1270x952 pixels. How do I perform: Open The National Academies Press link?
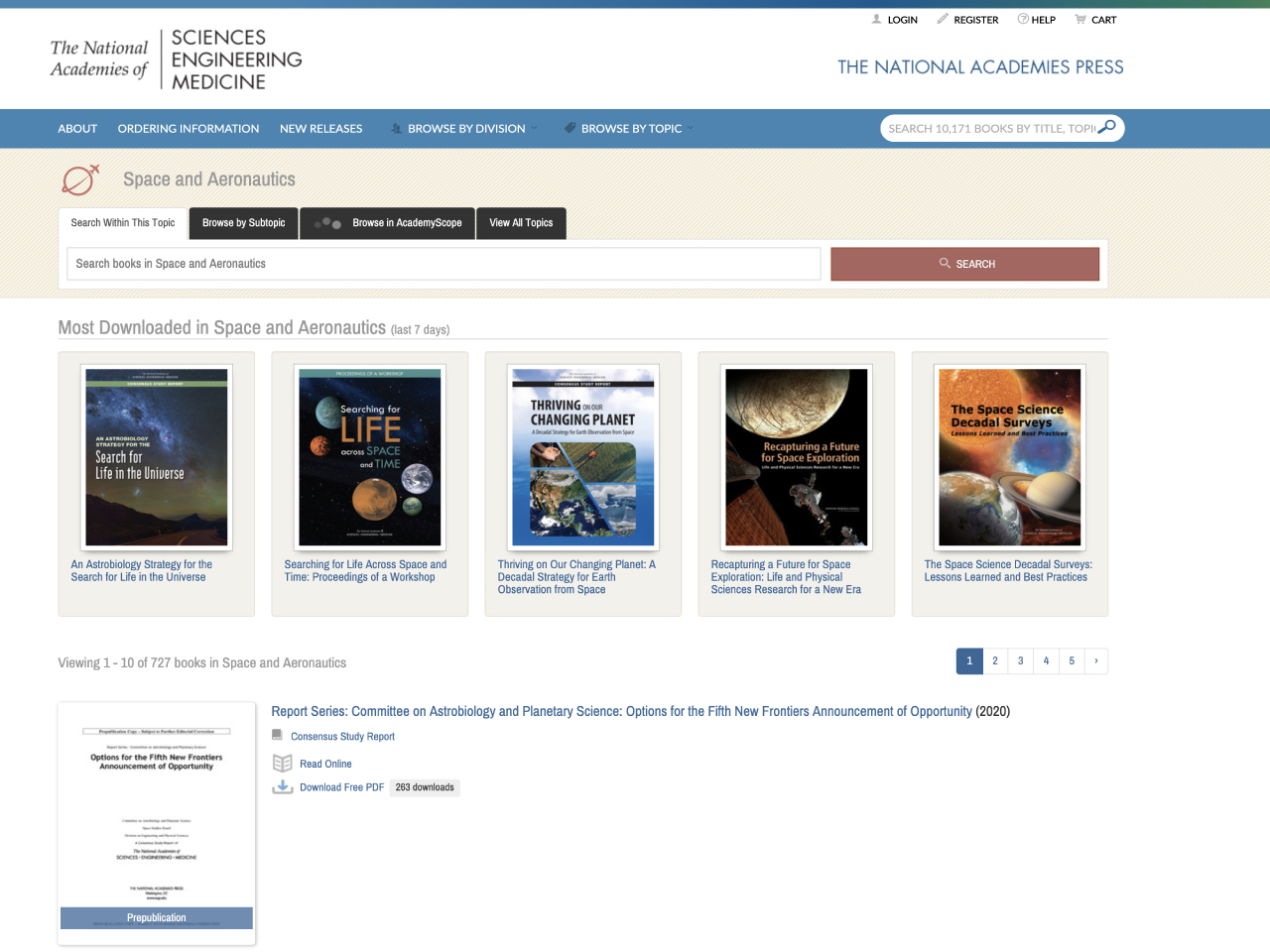(980, 67)
